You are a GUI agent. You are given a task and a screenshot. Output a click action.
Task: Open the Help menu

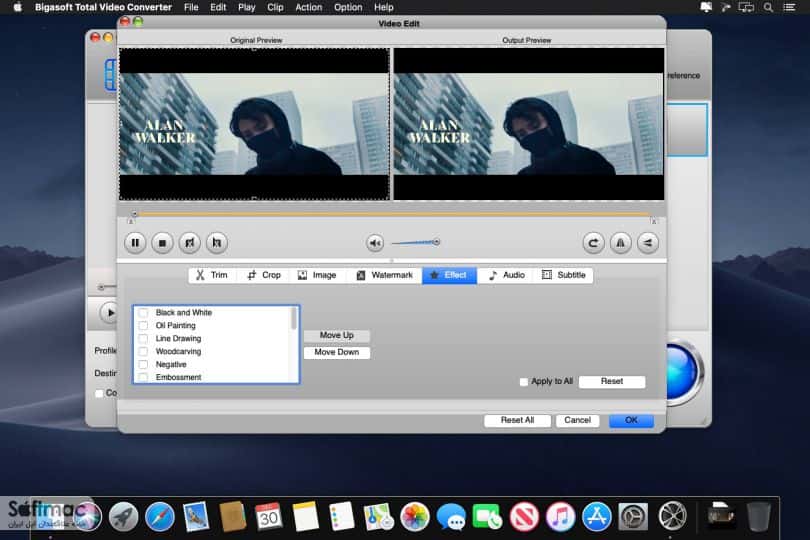(383, 7)
